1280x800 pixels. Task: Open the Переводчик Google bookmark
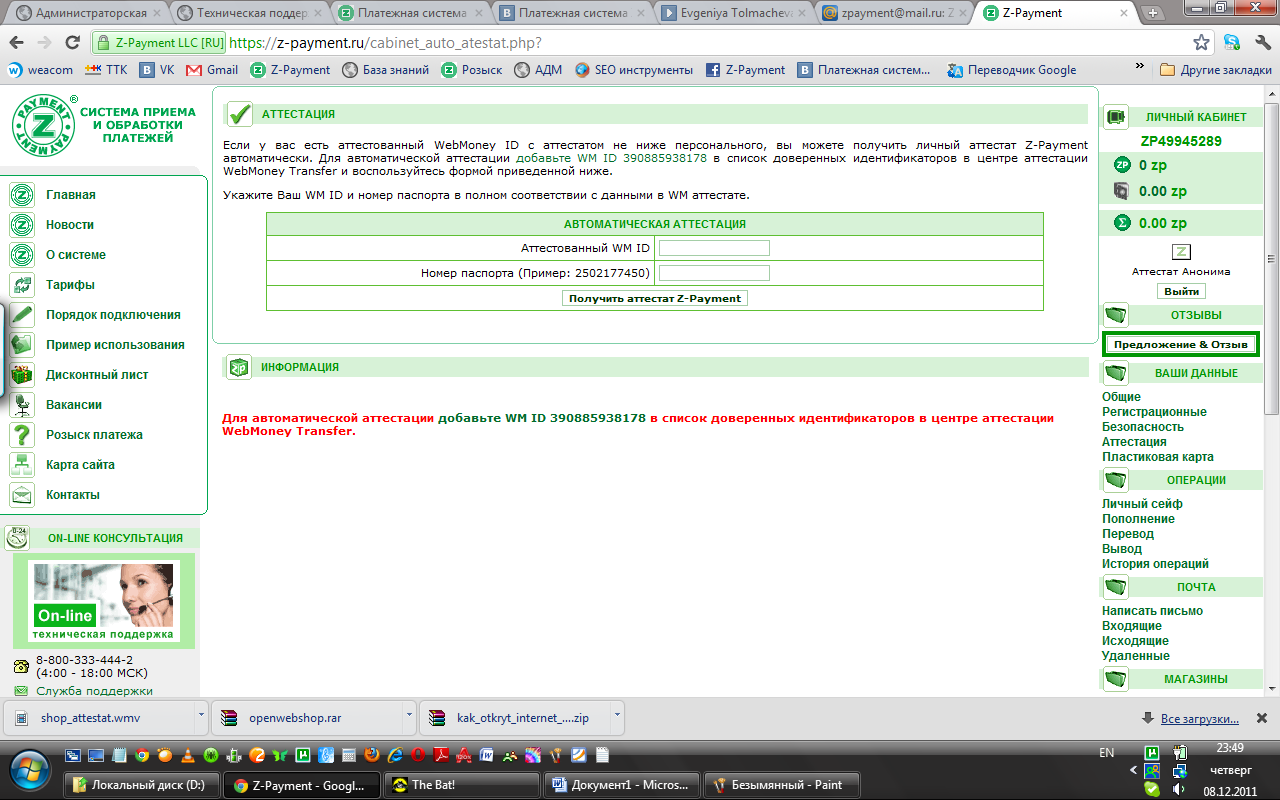pos(1012,70)
